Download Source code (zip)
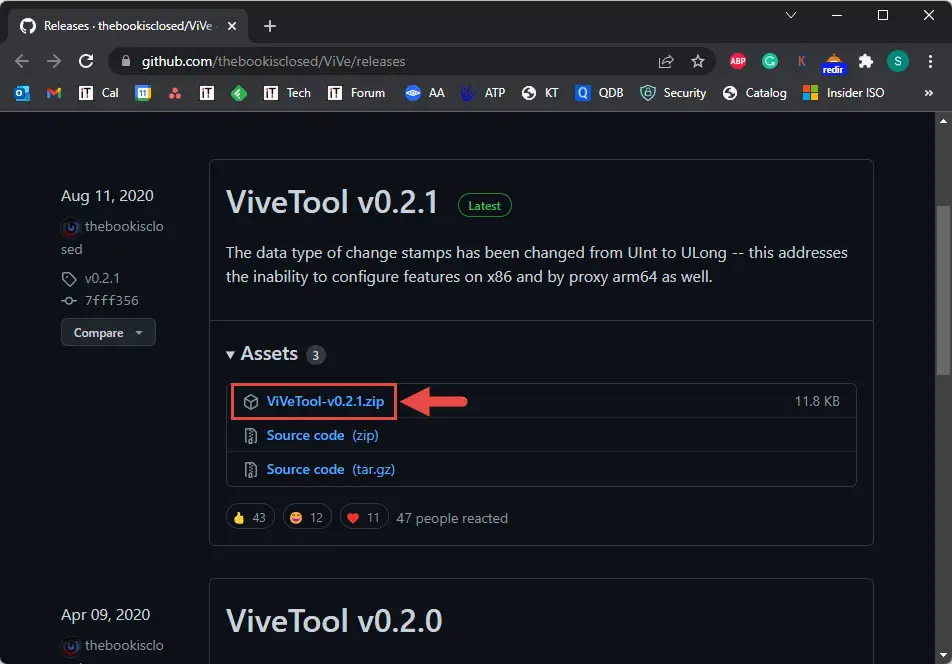The height and width of the screenshot is (664, 952). [x=322, y=435]
